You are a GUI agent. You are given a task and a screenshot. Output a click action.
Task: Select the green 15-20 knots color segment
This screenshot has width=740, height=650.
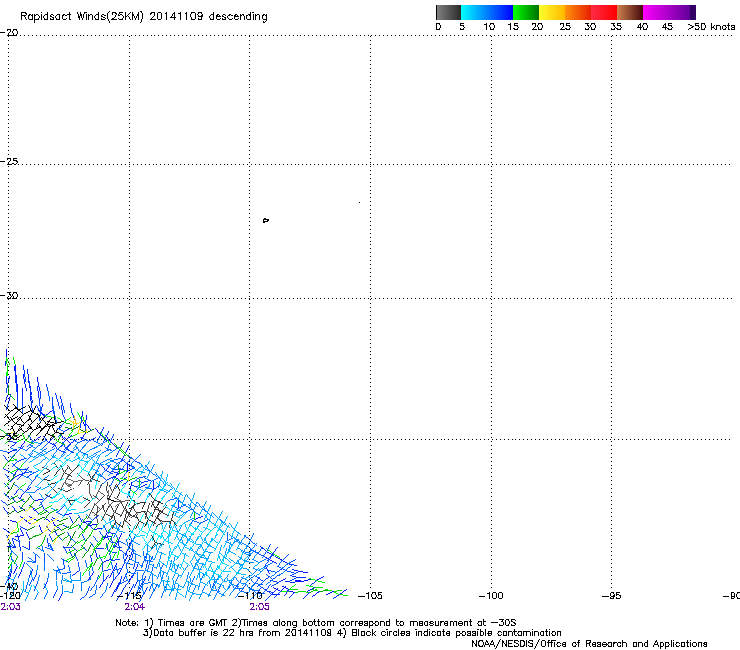(526, 12)
